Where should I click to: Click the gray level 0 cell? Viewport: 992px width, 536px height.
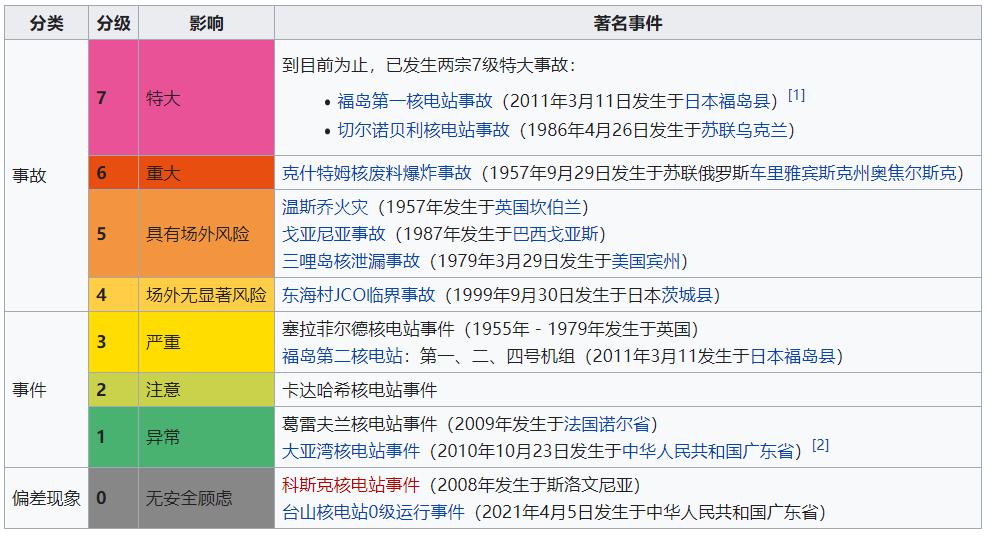point(114,499)
